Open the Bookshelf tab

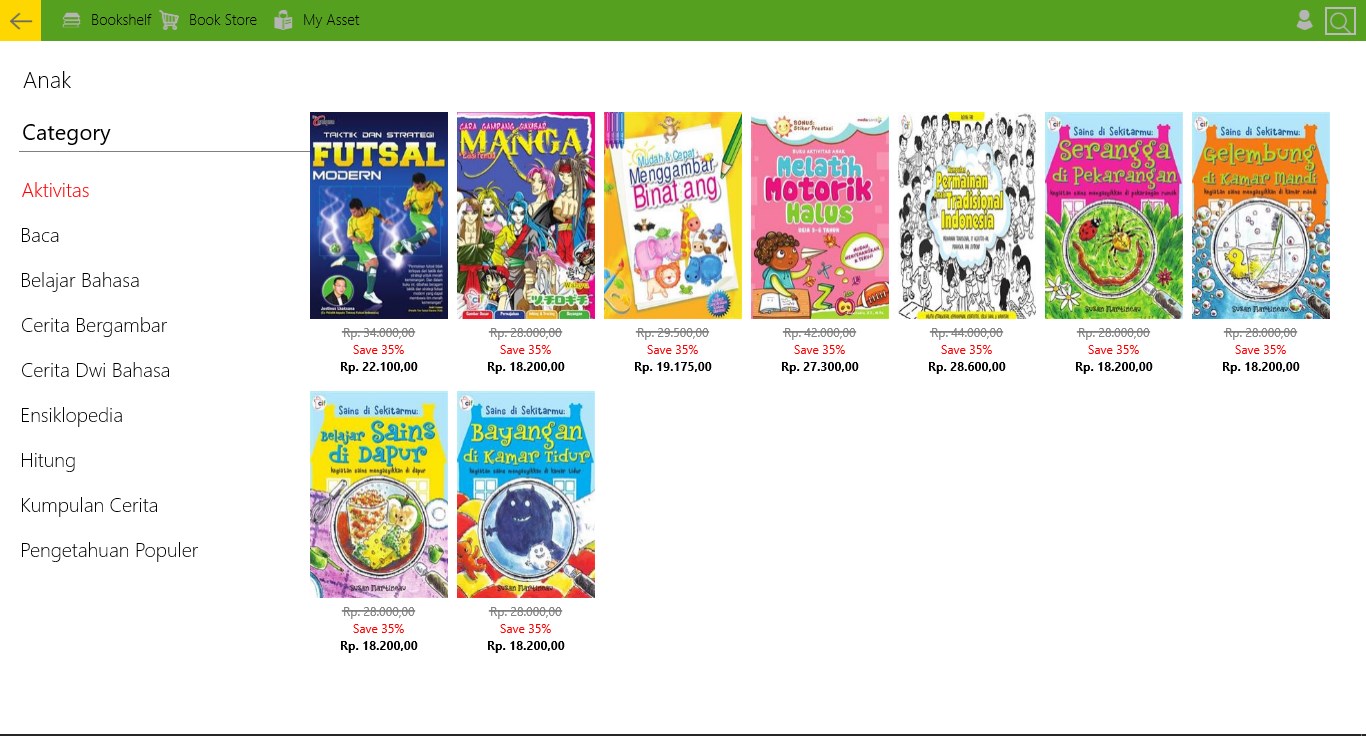pos(121,20)
